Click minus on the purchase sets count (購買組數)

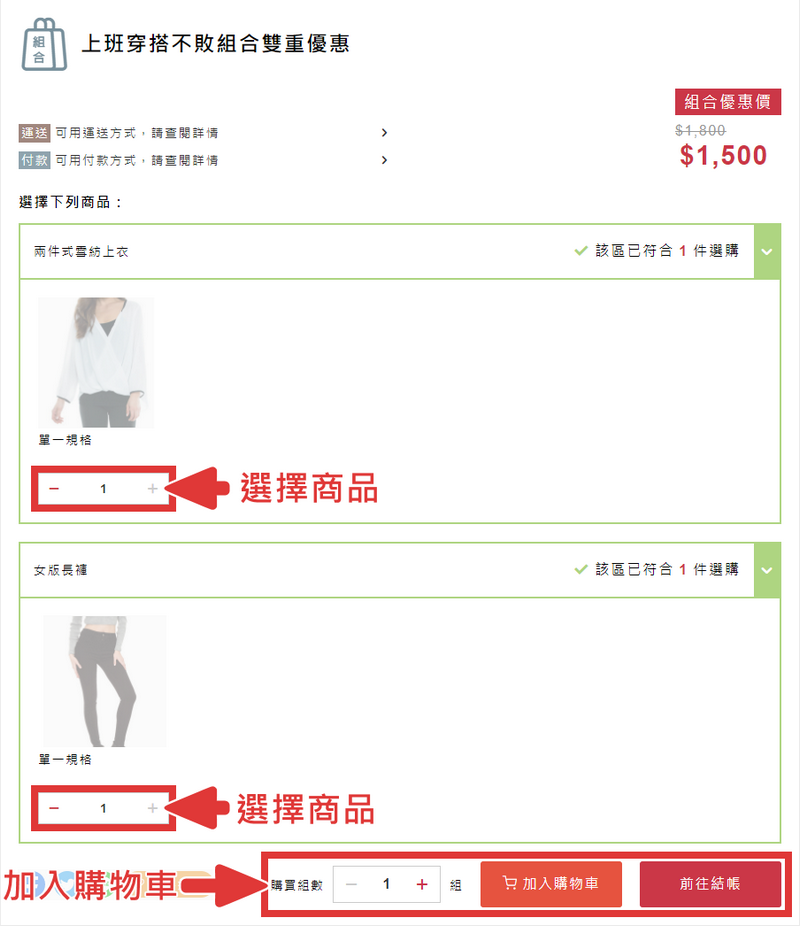pyautogui.click(x=351, y=884)
